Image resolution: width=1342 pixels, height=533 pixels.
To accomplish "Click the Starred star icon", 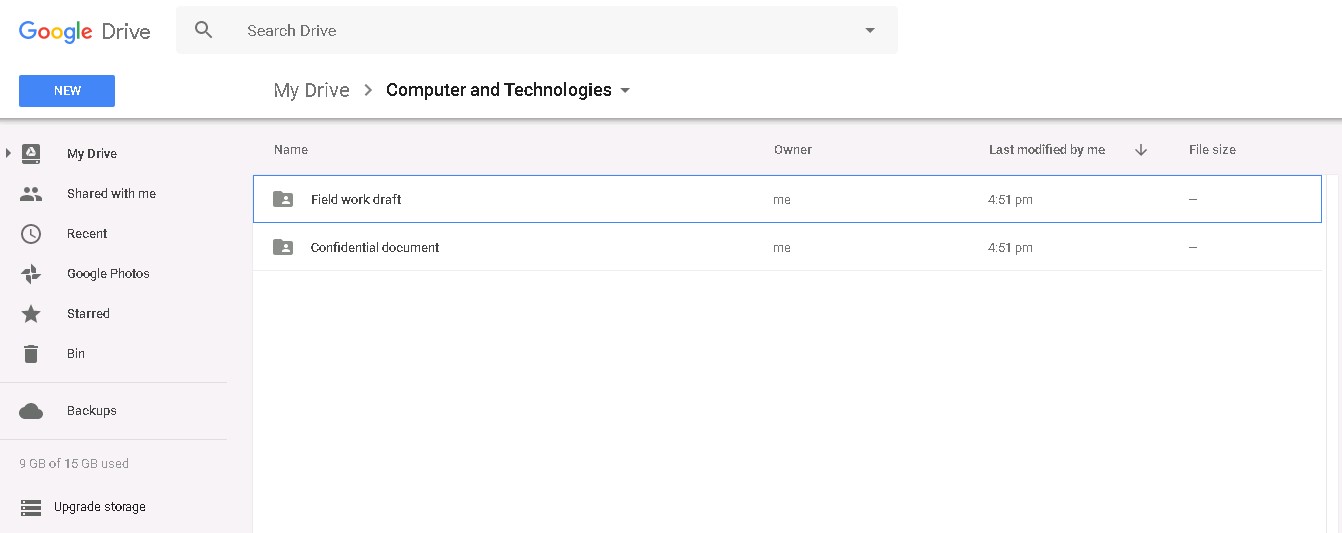I will point(31,314).
